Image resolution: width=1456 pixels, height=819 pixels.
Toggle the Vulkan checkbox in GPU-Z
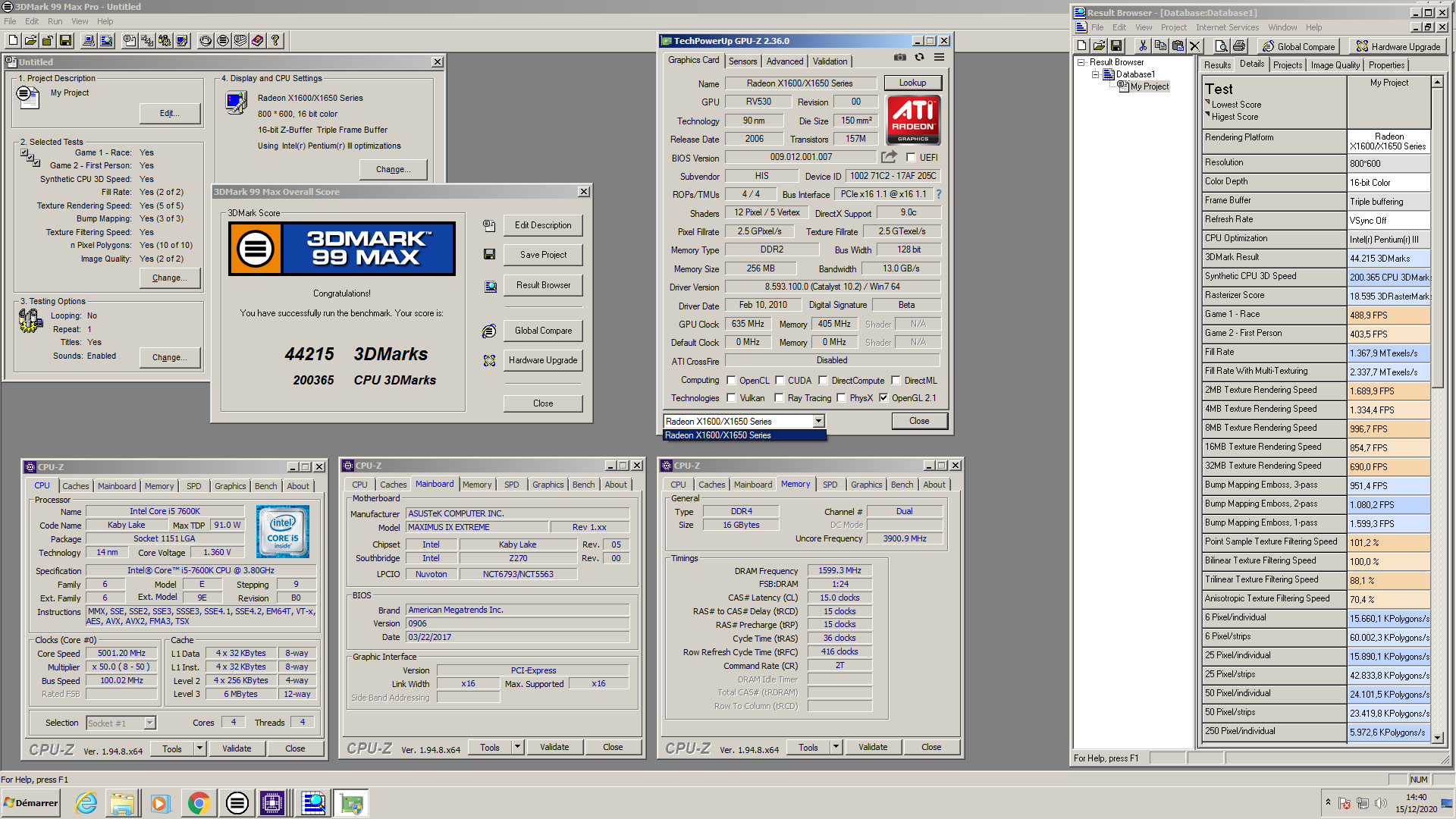[731, 398]
